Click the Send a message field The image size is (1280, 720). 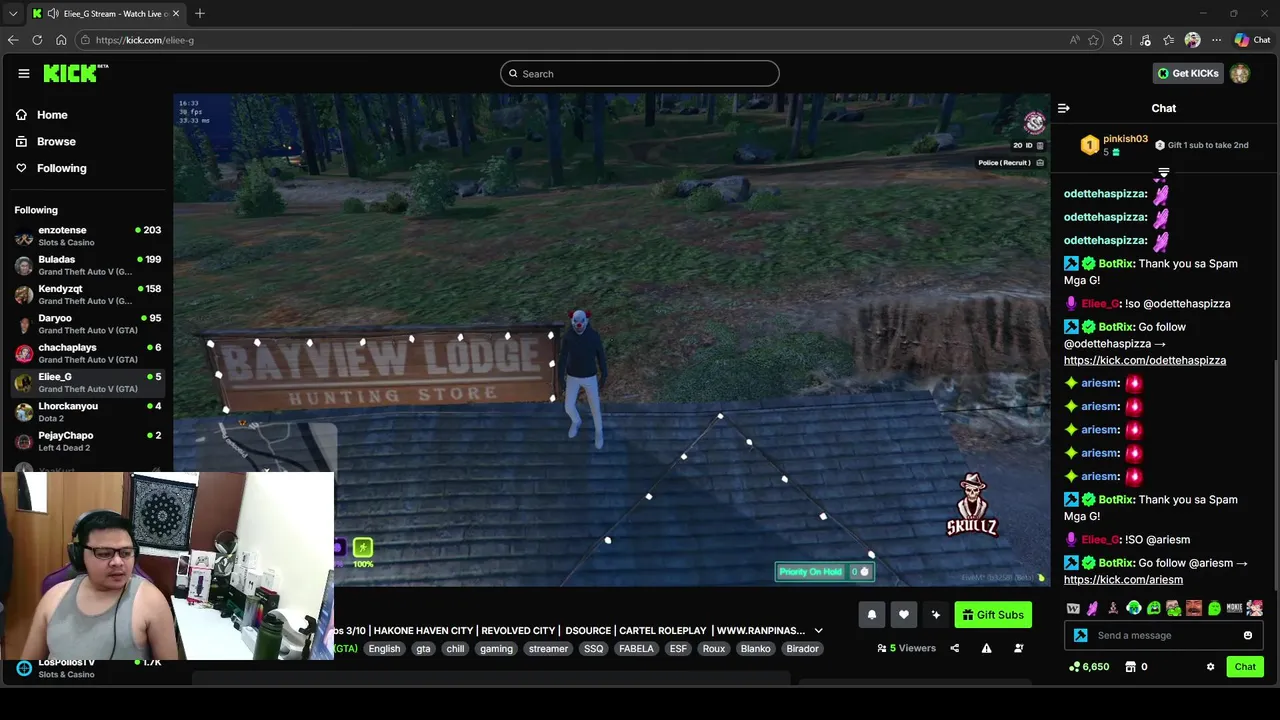1165,635
